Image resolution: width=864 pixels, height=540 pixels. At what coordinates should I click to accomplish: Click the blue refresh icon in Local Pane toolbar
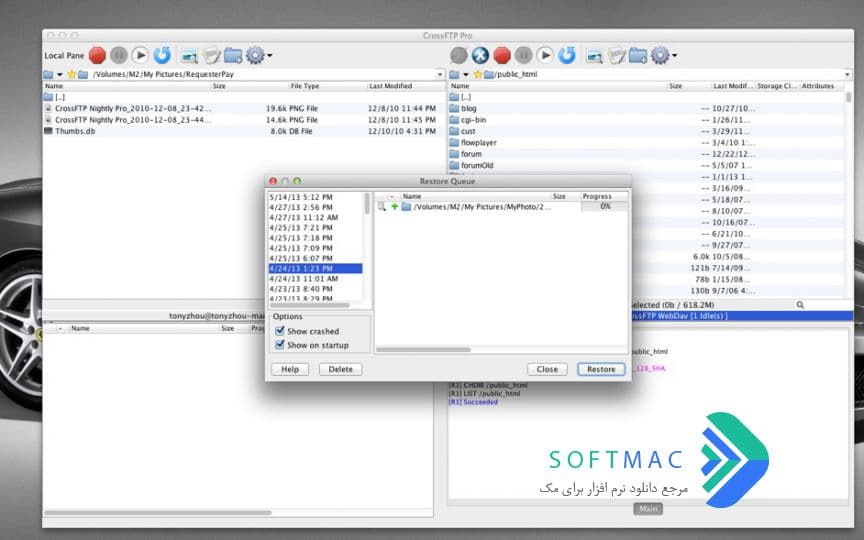(x=162, y=55)
